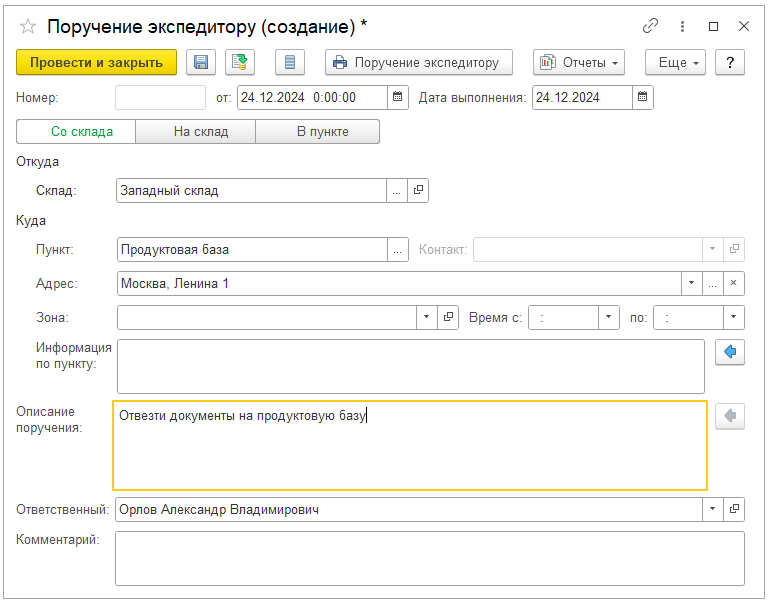Viewport: 774px width, 604px height.
Task: Click into the Комментарий text field
Action: click(430, 557)
